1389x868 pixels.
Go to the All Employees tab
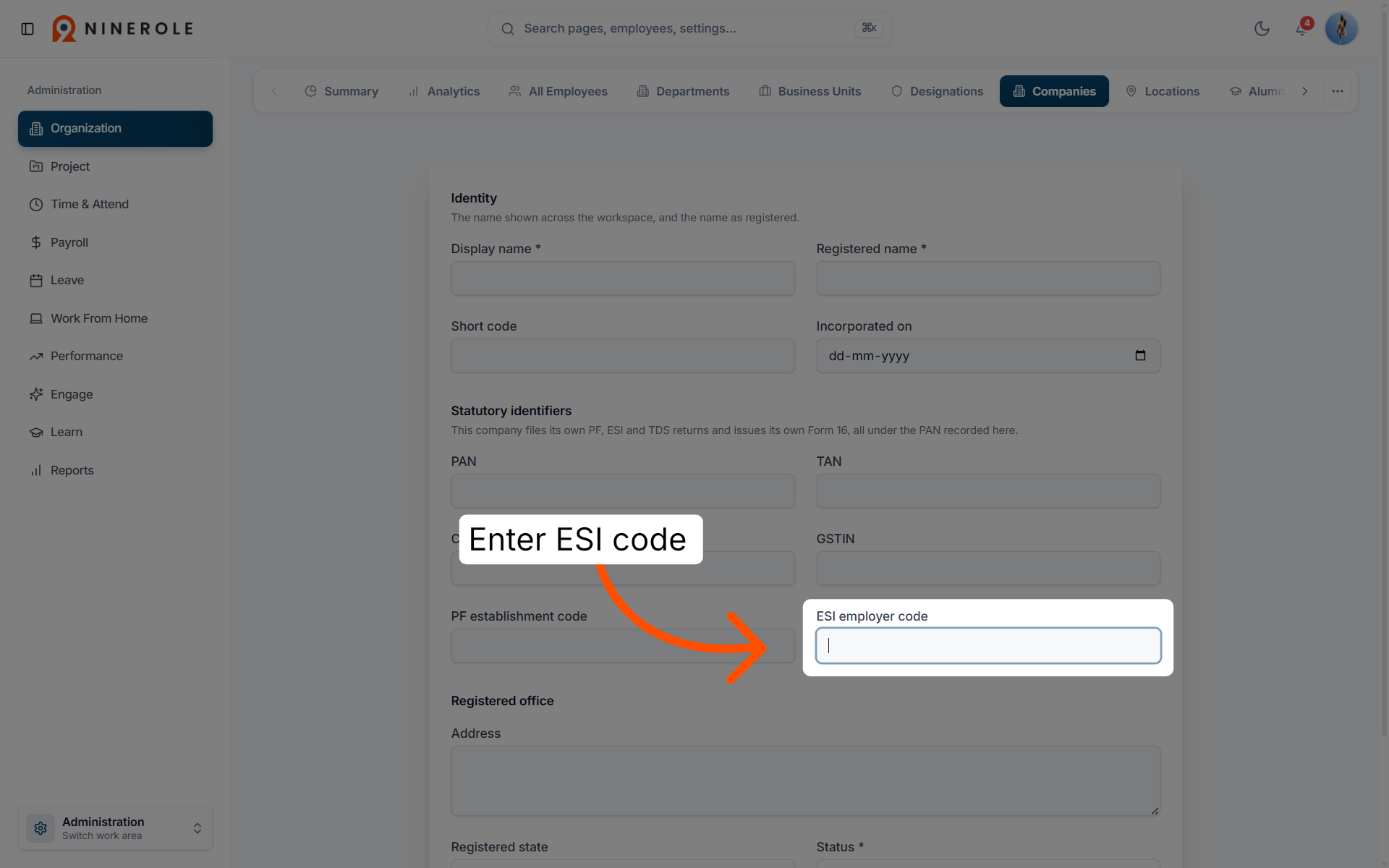558,91
